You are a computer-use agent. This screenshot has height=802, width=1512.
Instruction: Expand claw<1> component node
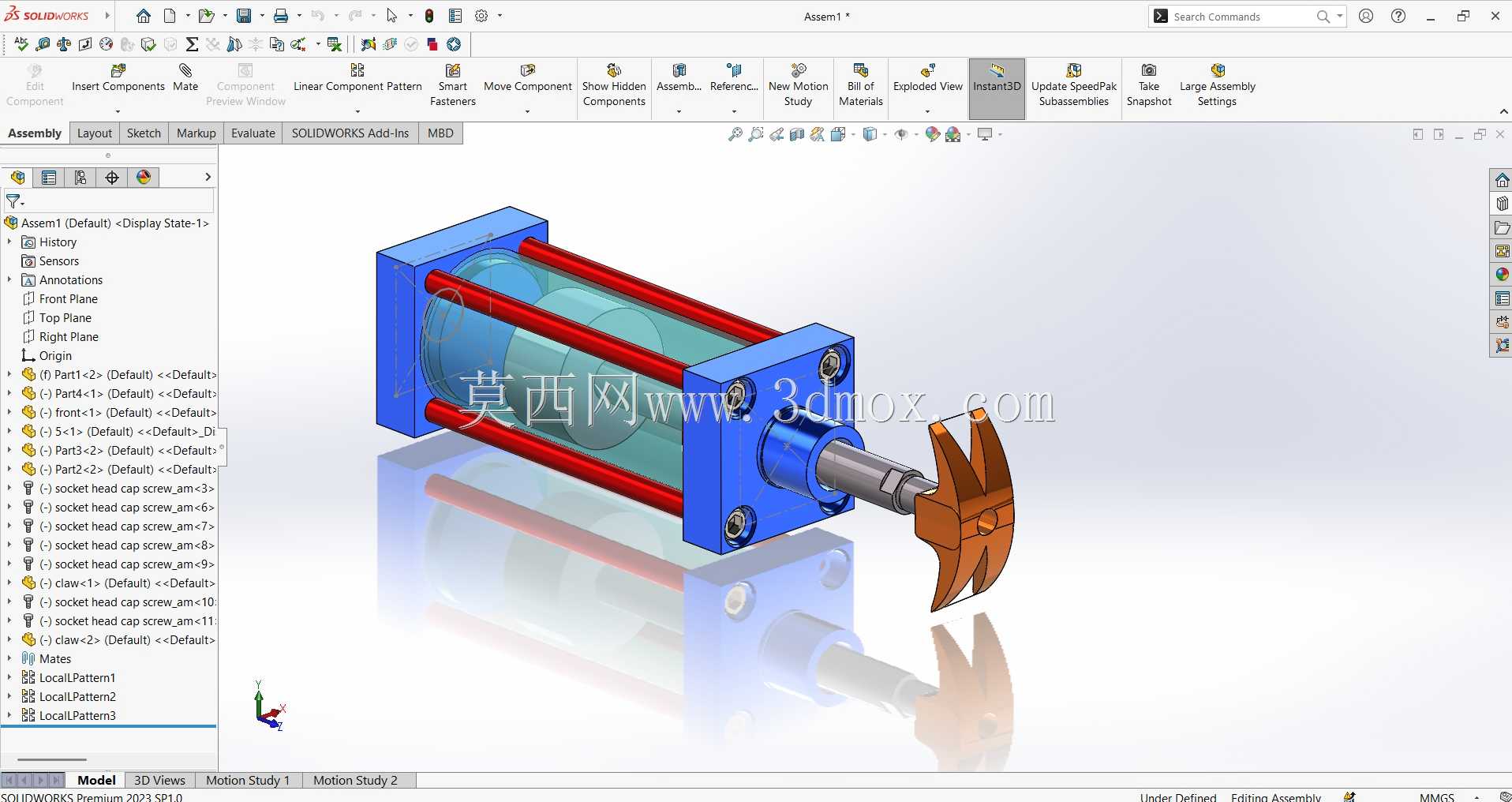pyautogui.click(x=9, y=583)
